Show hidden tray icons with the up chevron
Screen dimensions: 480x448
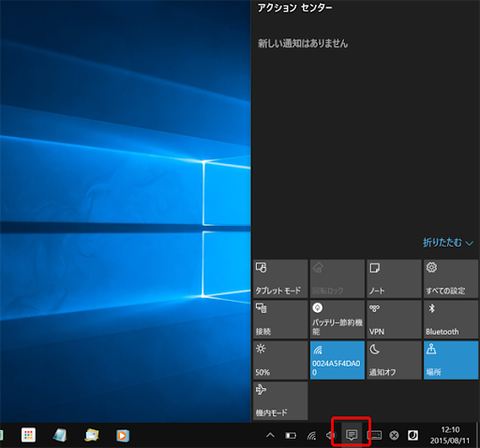[x=270, y=435]
